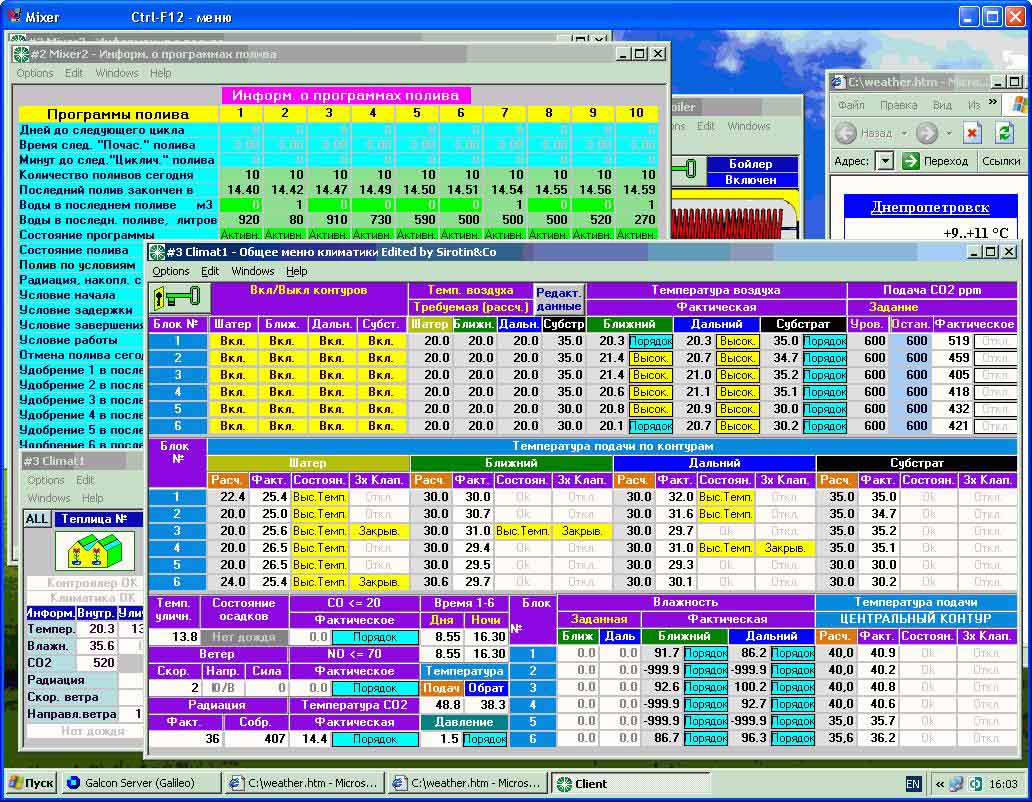The width and height of the screenshot is (1032, 802).
Task: Click the EN language indicator in the taskbar
Action: [913, 784]
